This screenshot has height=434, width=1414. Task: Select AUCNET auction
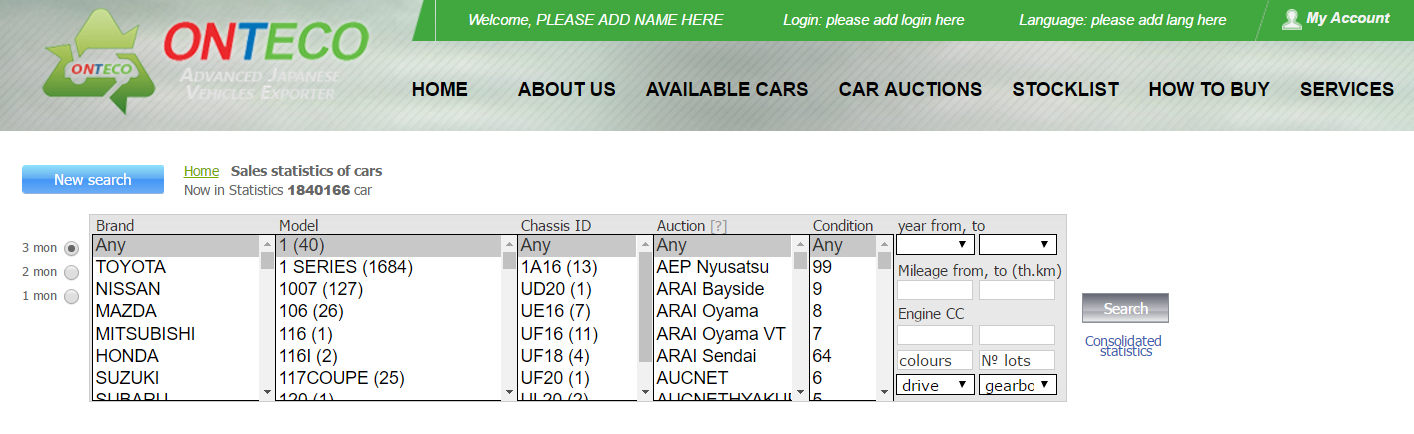(x=723, y=377)
